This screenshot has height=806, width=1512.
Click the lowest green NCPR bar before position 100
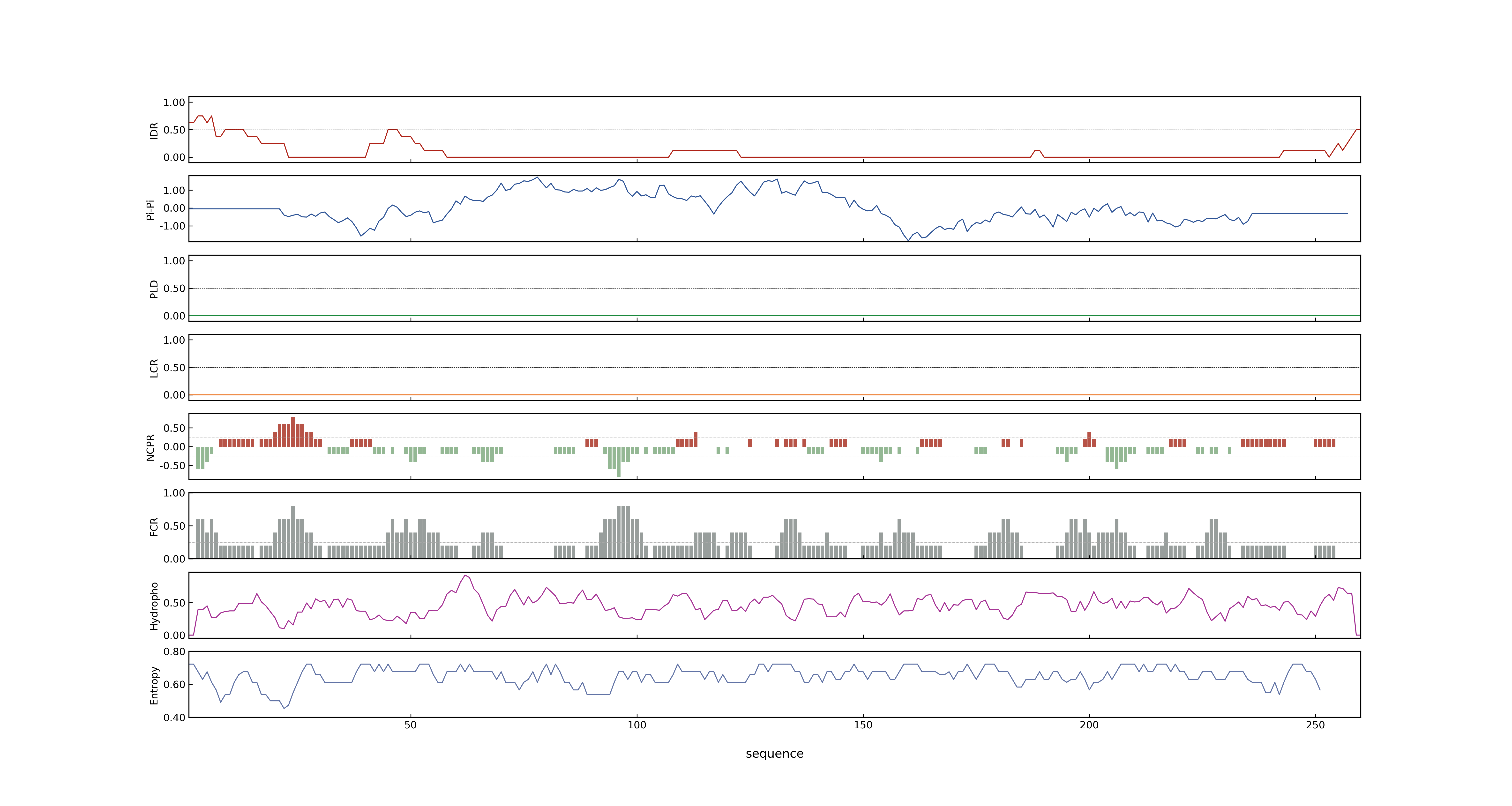coord(619,462)
